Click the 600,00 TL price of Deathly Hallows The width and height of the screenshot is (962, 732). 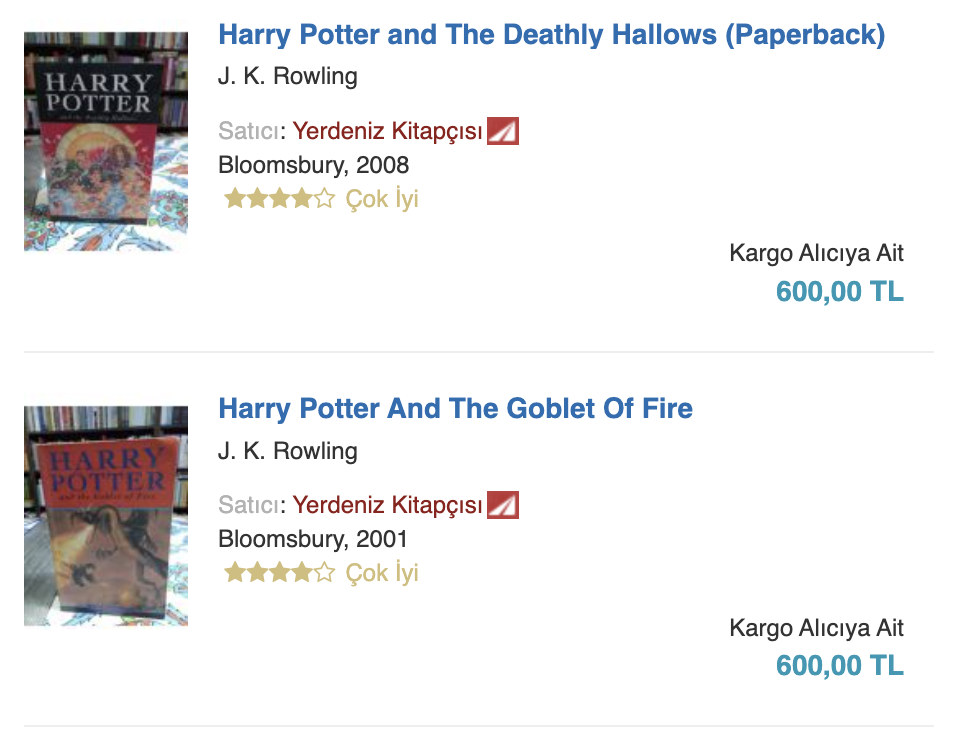click(839, 292)
